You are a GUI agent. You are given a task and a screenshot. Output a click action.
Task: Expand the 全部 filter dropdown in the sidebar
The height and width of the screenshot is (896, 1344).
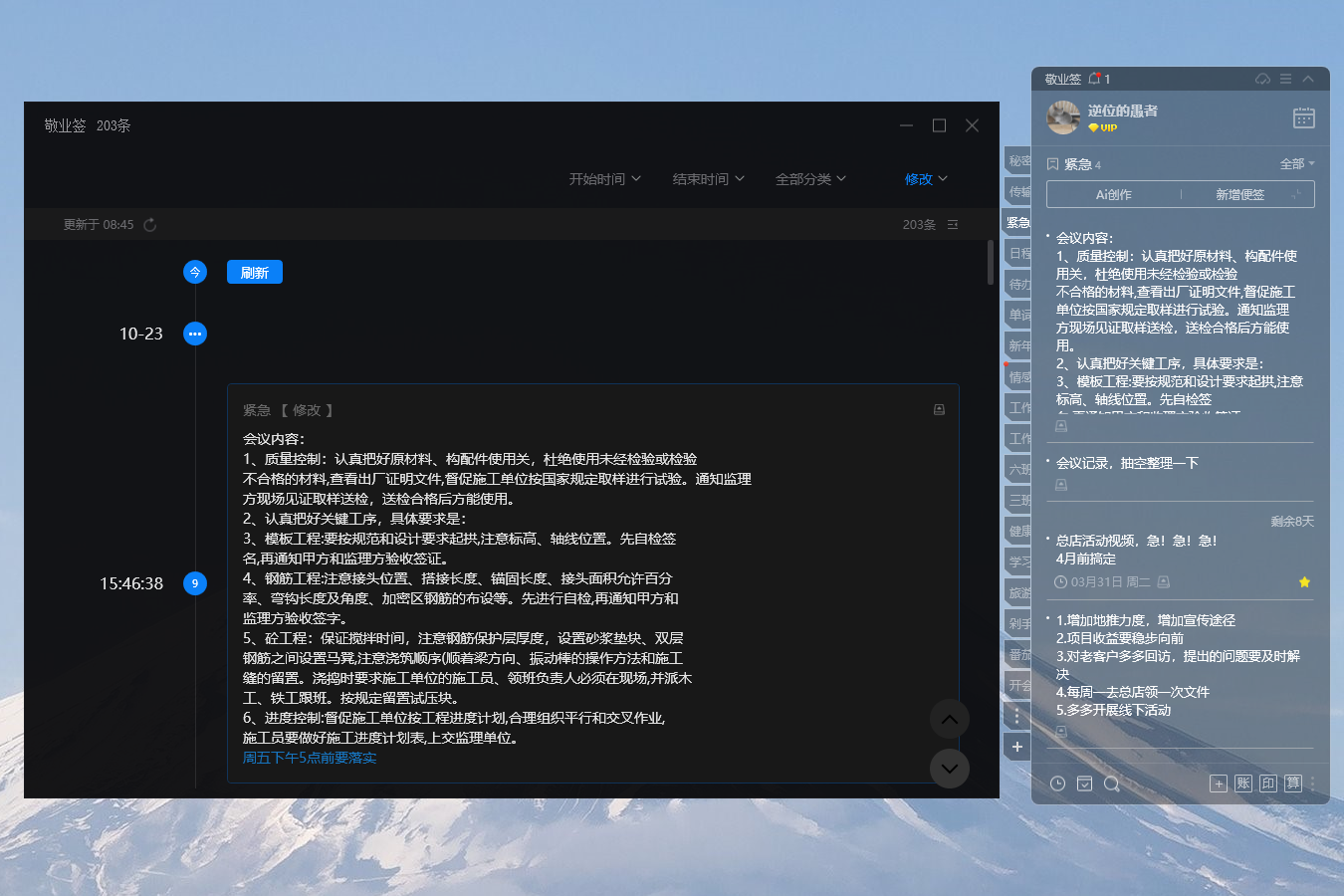[x=1296, y=163]
